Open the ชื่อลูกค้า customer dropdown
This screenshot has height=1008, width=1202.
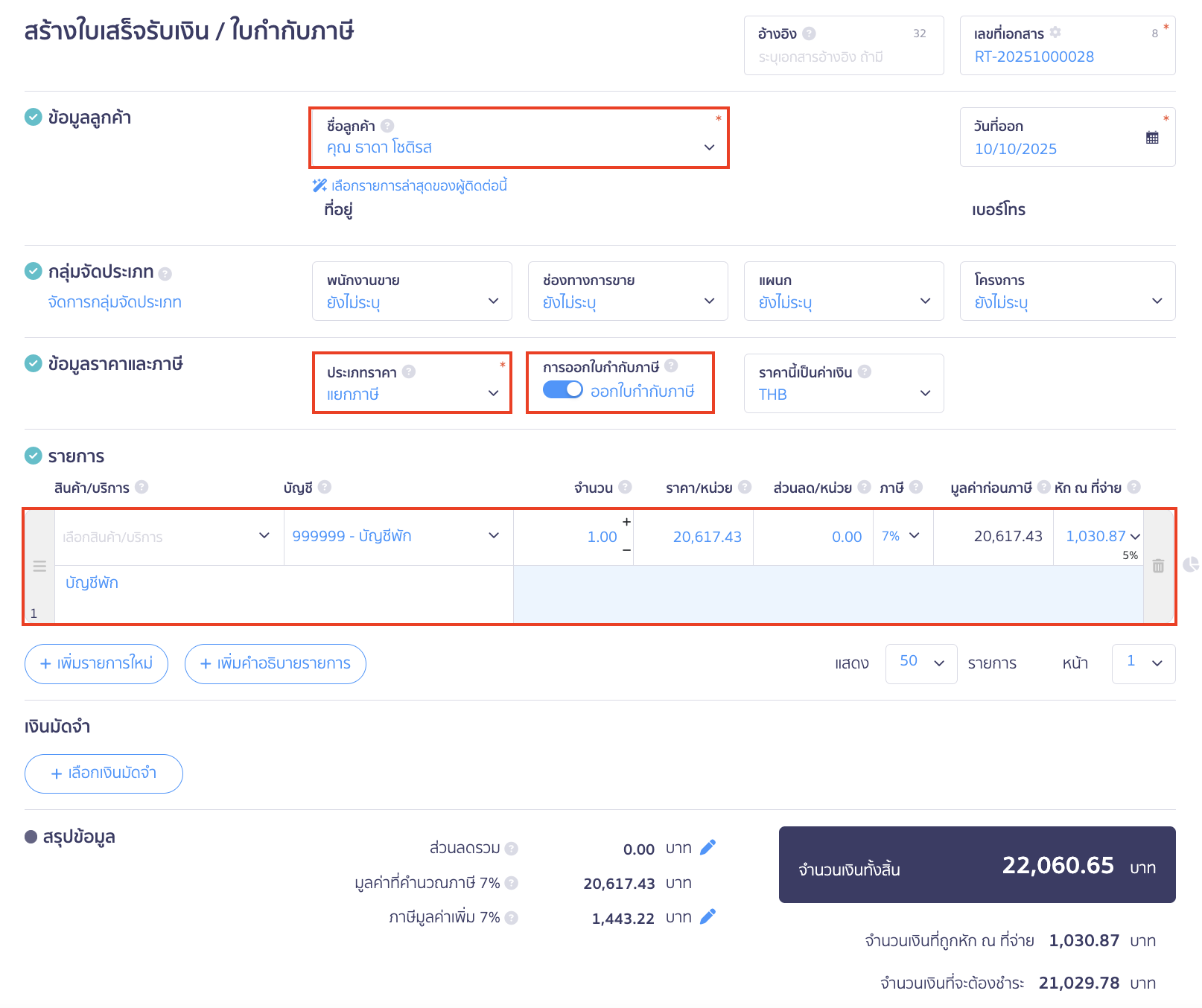tap(518, 147)
